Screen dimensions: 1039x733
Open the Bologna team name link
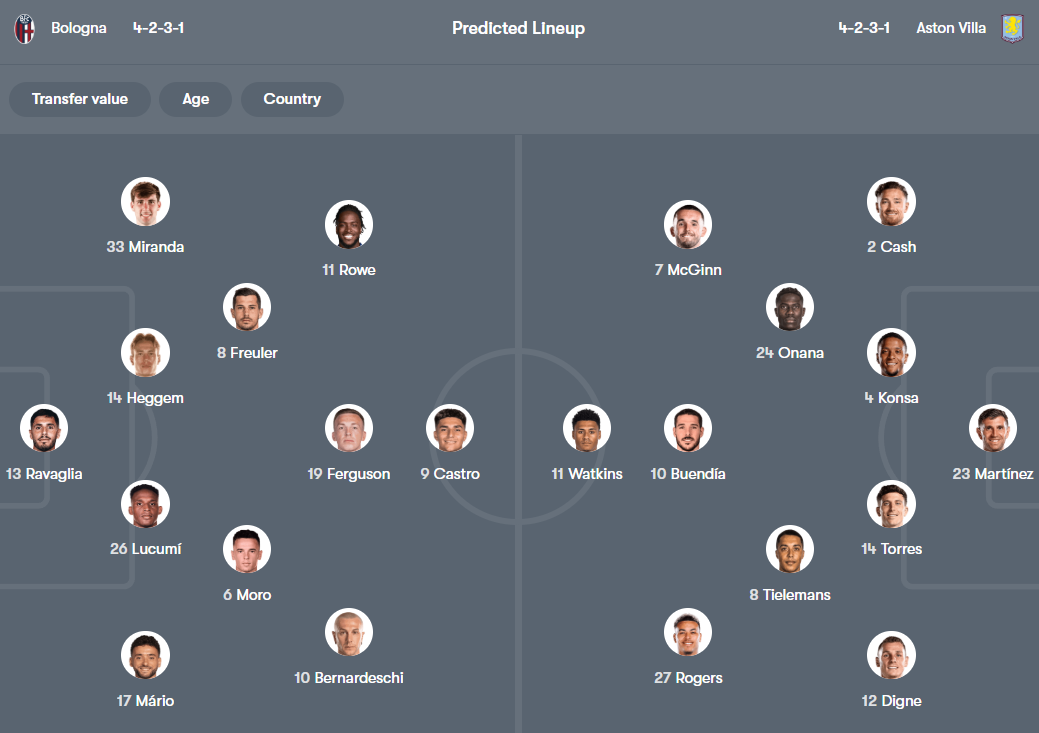point(79,28)
